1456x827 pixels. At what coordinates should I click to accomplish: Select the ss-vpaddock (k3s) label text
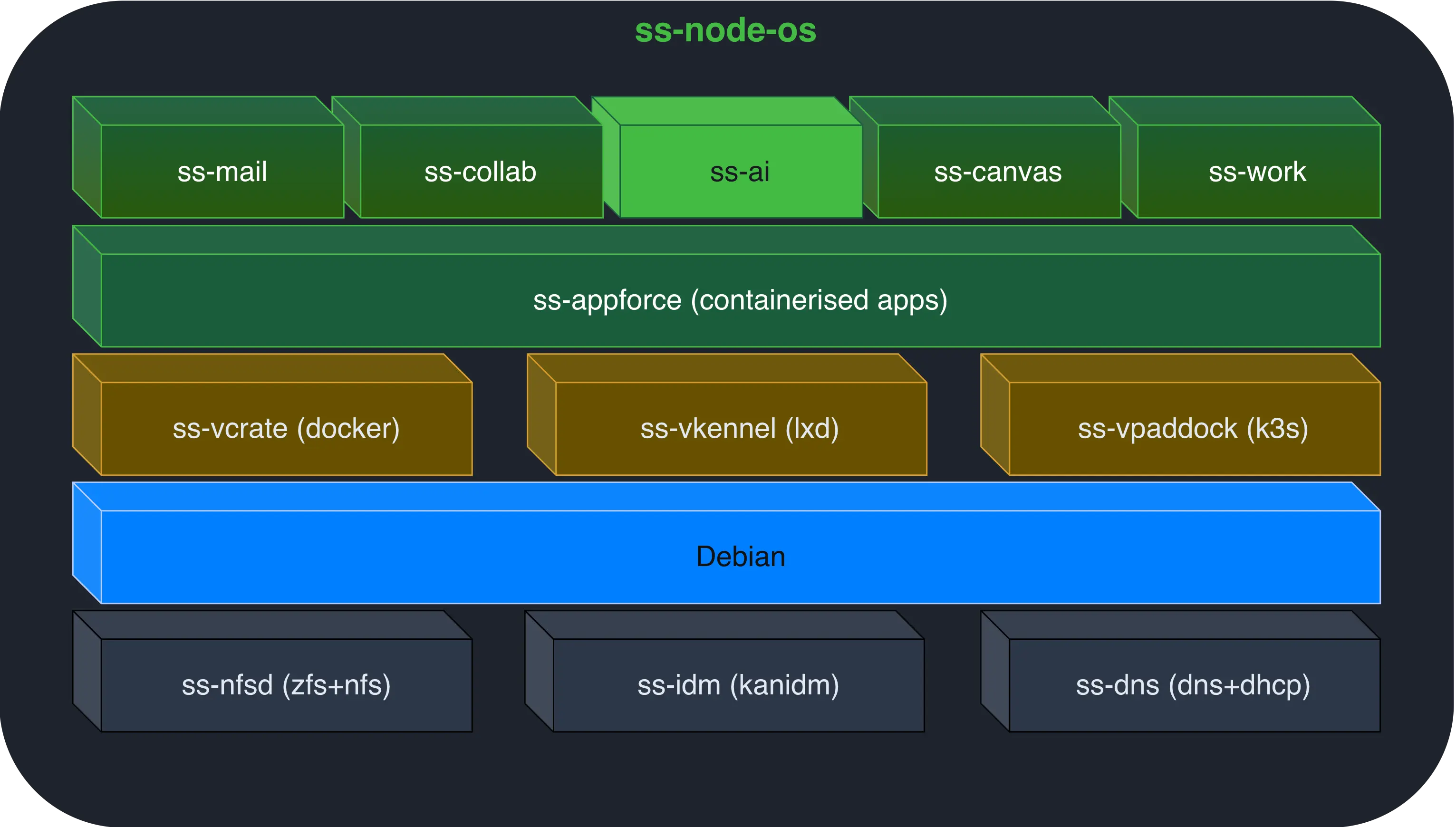pos(1193,430)
